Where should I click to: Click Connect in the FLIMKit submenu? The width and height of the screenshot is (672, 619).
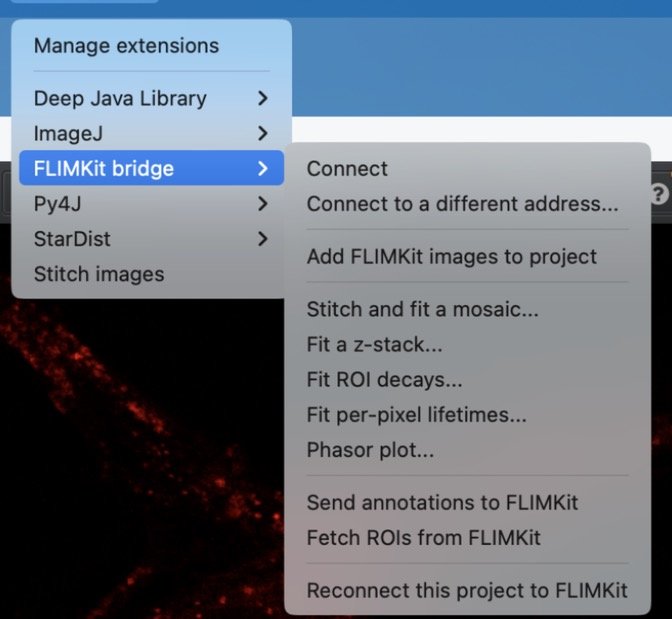click(x=468, y=168)
